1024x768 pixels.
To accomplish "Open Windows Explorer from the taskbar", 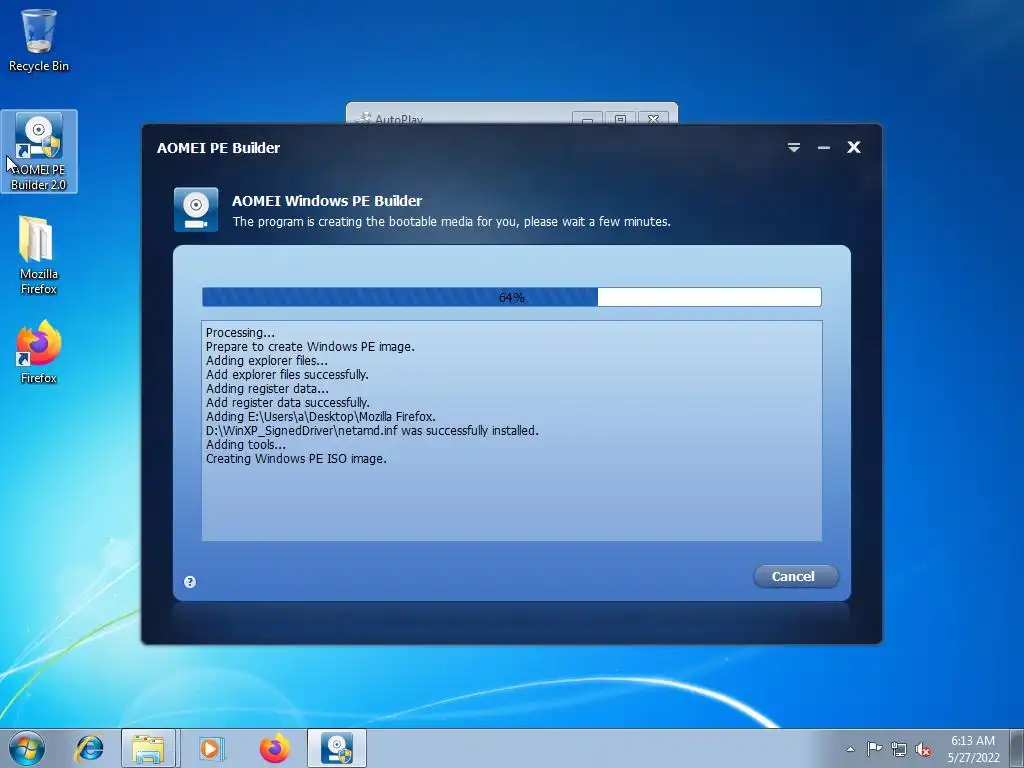I will point(148,748).
